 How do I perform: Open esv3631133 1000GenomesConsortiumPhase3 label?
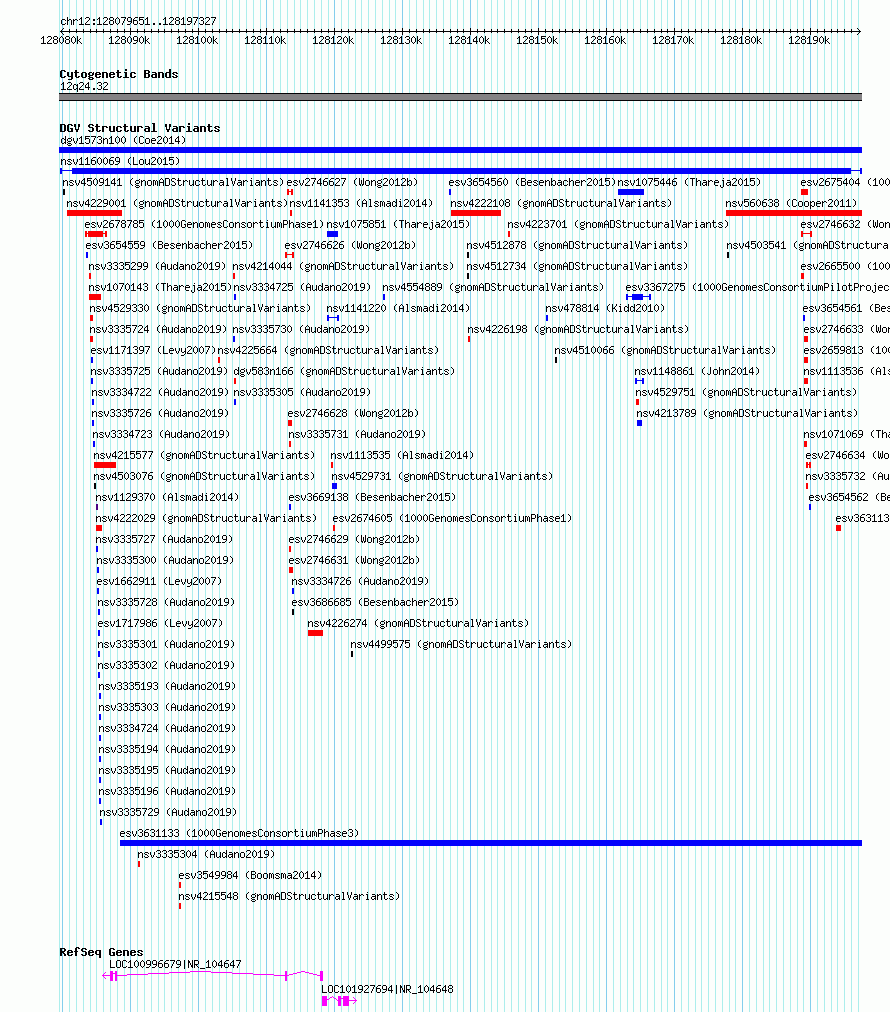239,833
